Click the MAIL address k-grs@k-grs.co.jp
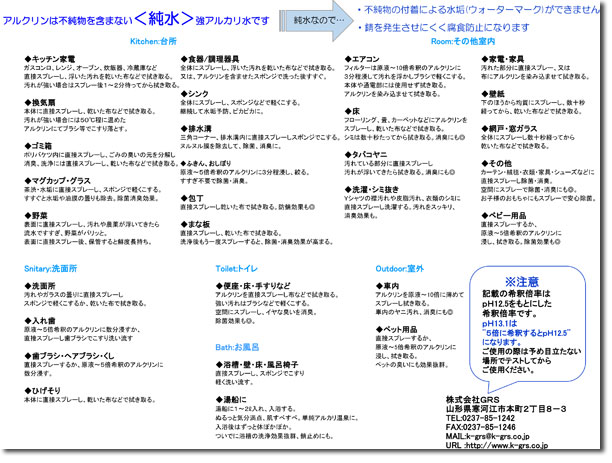 pyautogui.click(x=498, y=436)
